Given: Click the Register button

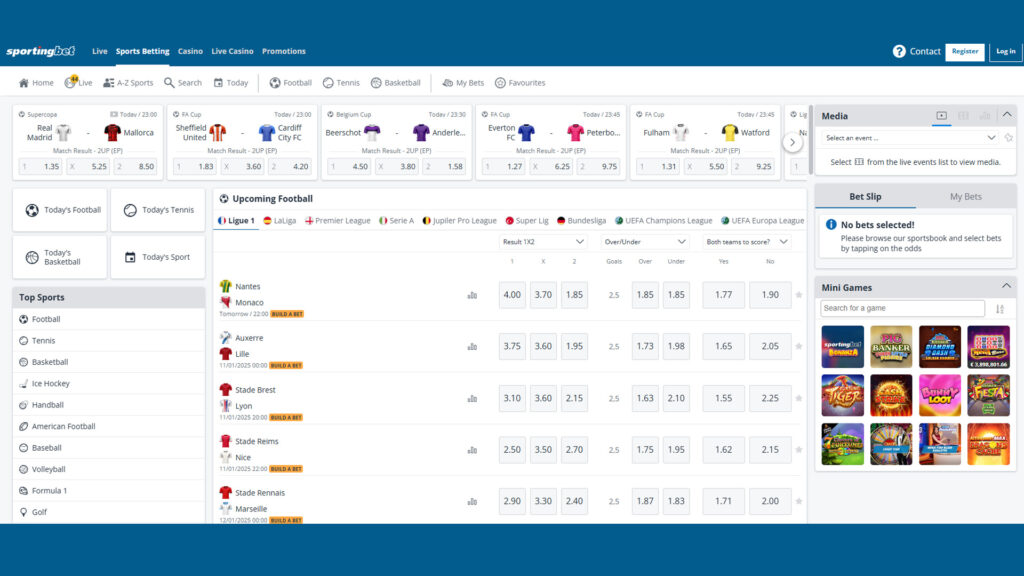Looking at the screenshot, I should pyautogui.click(x=965, y=51).
